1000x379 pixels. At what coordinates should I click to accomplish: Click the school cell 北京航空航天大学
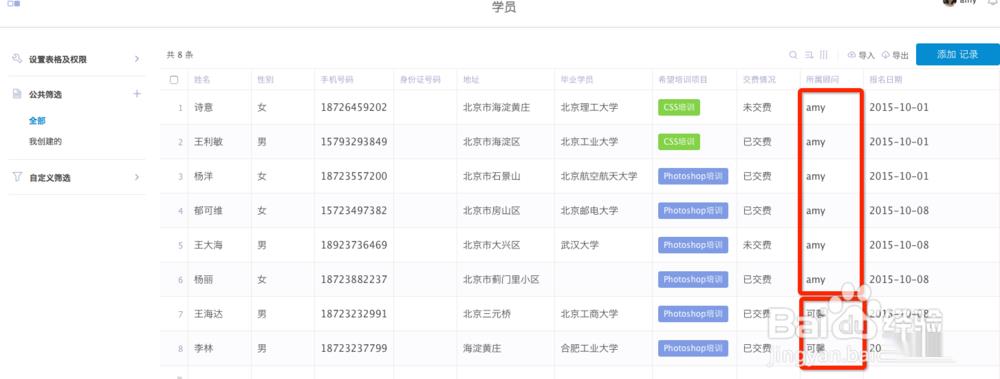pos(599,176)
